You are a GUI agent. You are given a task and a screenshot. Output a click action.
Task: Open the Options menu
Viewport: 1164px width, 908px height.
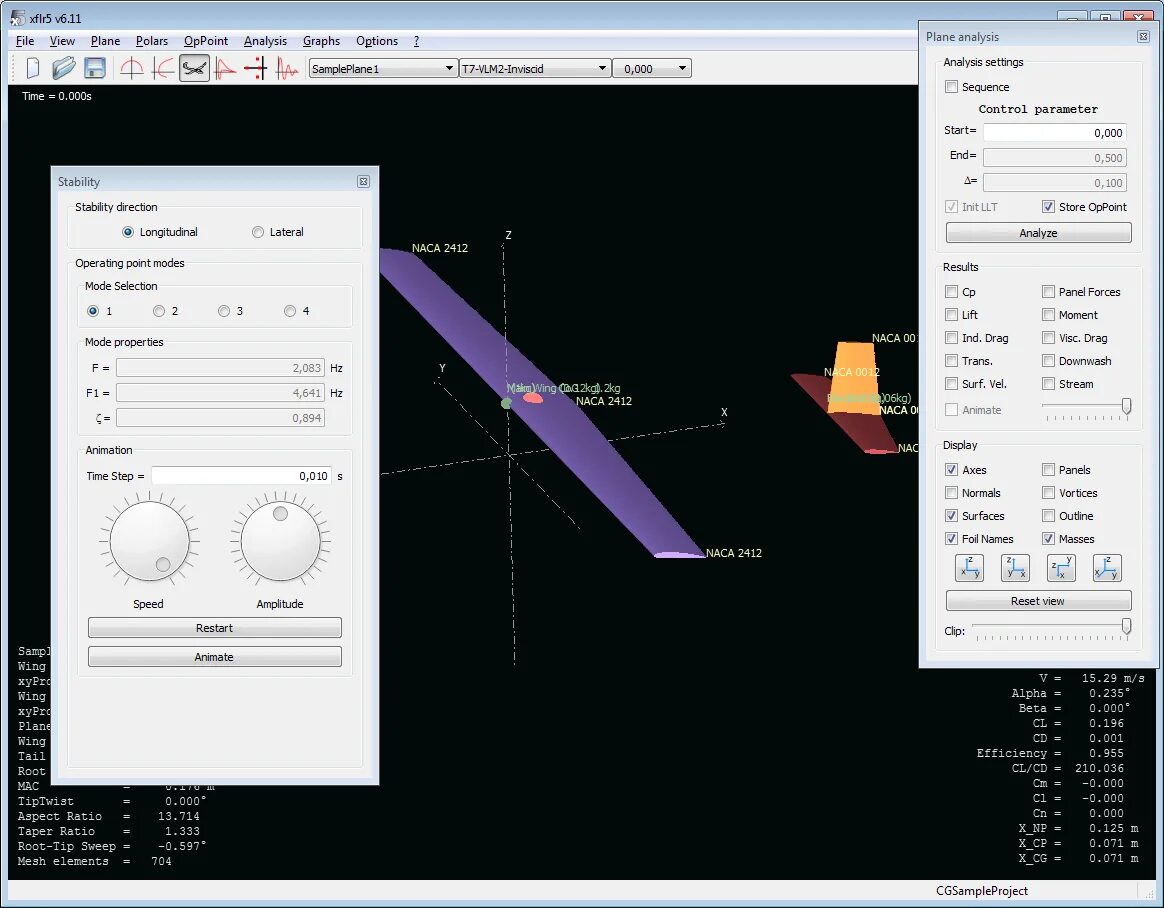(376, 41)
